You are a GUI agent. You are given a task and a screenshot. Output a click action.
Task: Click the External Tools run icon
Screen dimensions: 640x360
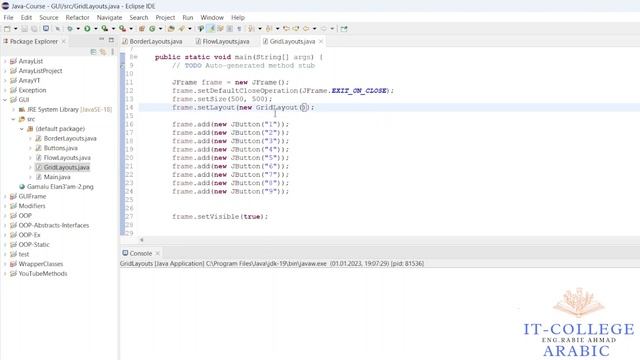(x=122, y=29)
